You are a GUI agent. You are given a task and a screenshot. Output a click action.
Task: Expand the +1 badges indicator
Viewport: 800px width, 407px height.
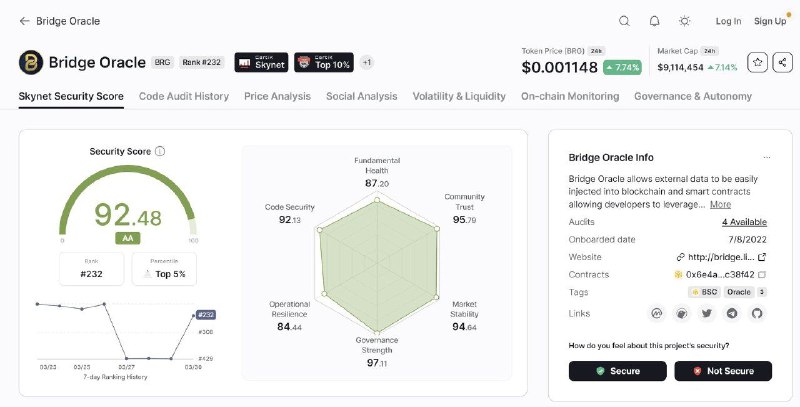[366, 62]
